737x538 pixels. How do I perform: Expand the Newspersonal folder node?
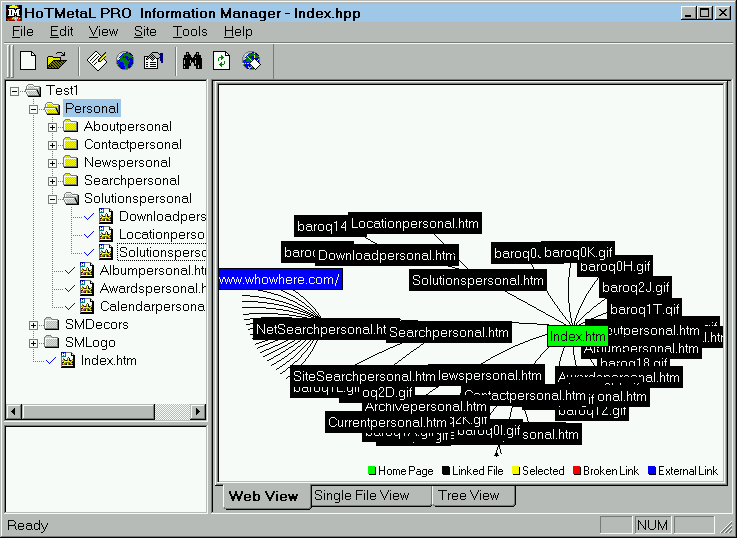point(52,163)
